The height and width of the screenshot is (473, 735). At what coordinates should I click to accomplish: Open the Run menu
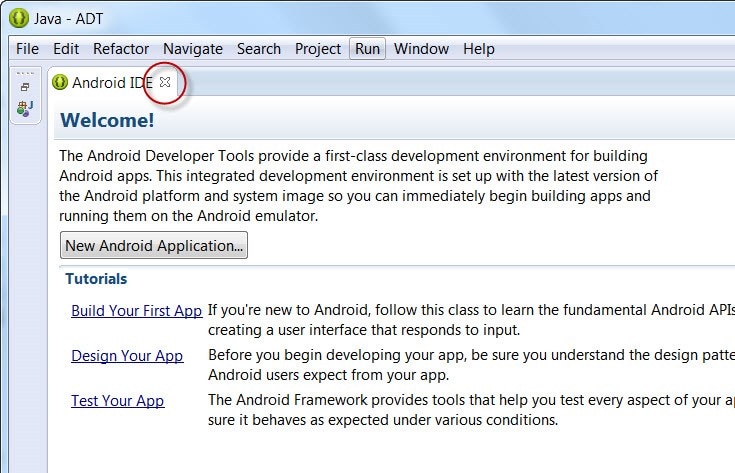[x=368, y=49]
